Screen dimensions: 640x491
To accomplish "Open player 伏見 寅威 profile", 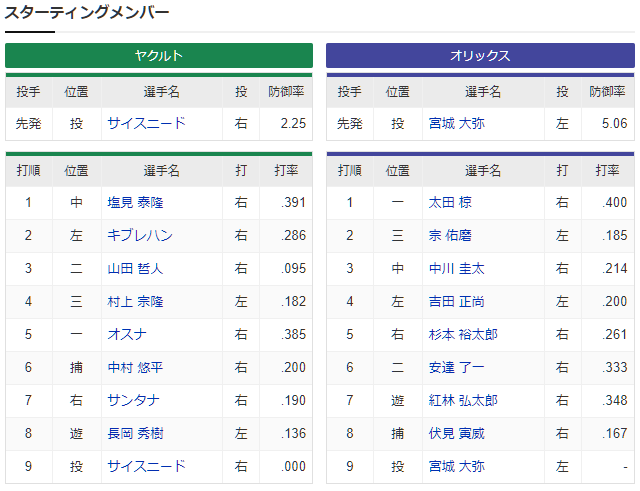I will 456,433.
